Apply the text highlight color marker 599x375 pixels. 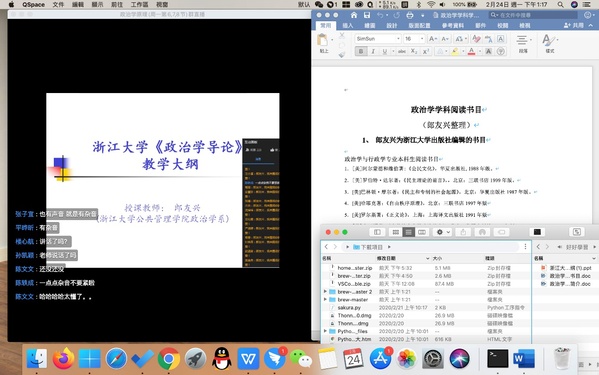click(455, 51)
